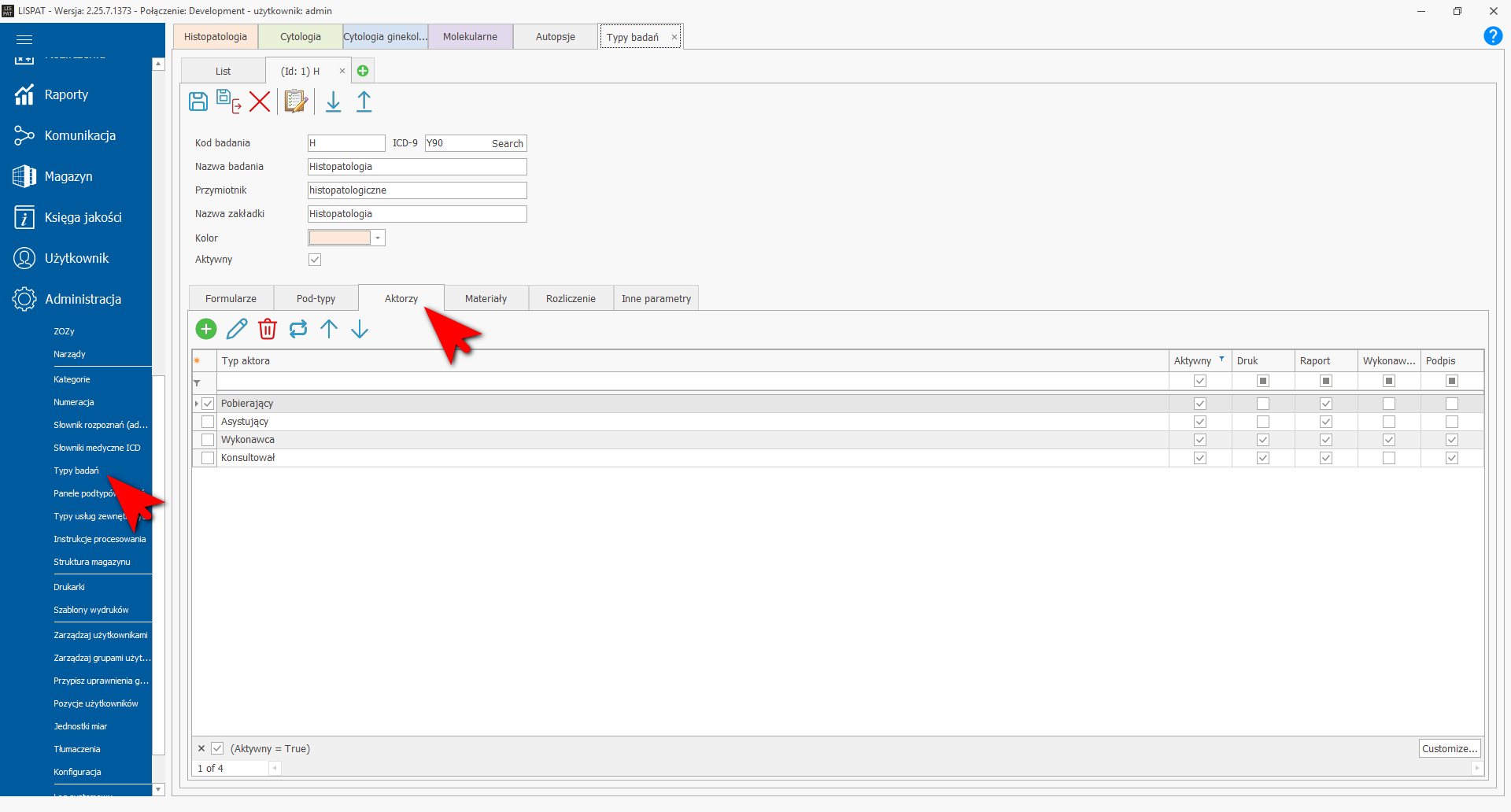This screenshot has width=1511, height=812.
Task: Click the red X delete icon
Action: tap(260, 101)
